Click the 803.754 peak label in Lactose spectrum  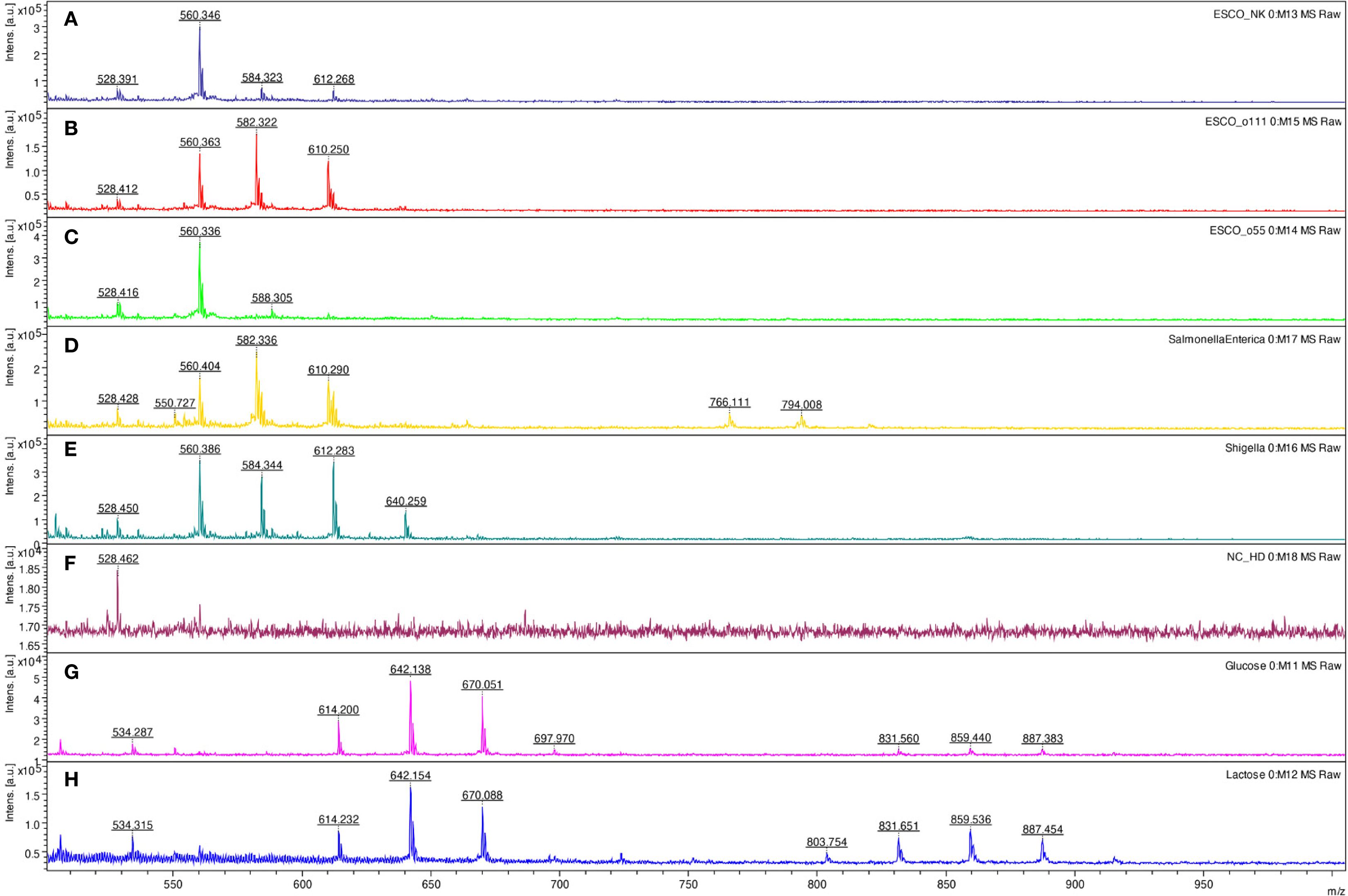(826, 842)
